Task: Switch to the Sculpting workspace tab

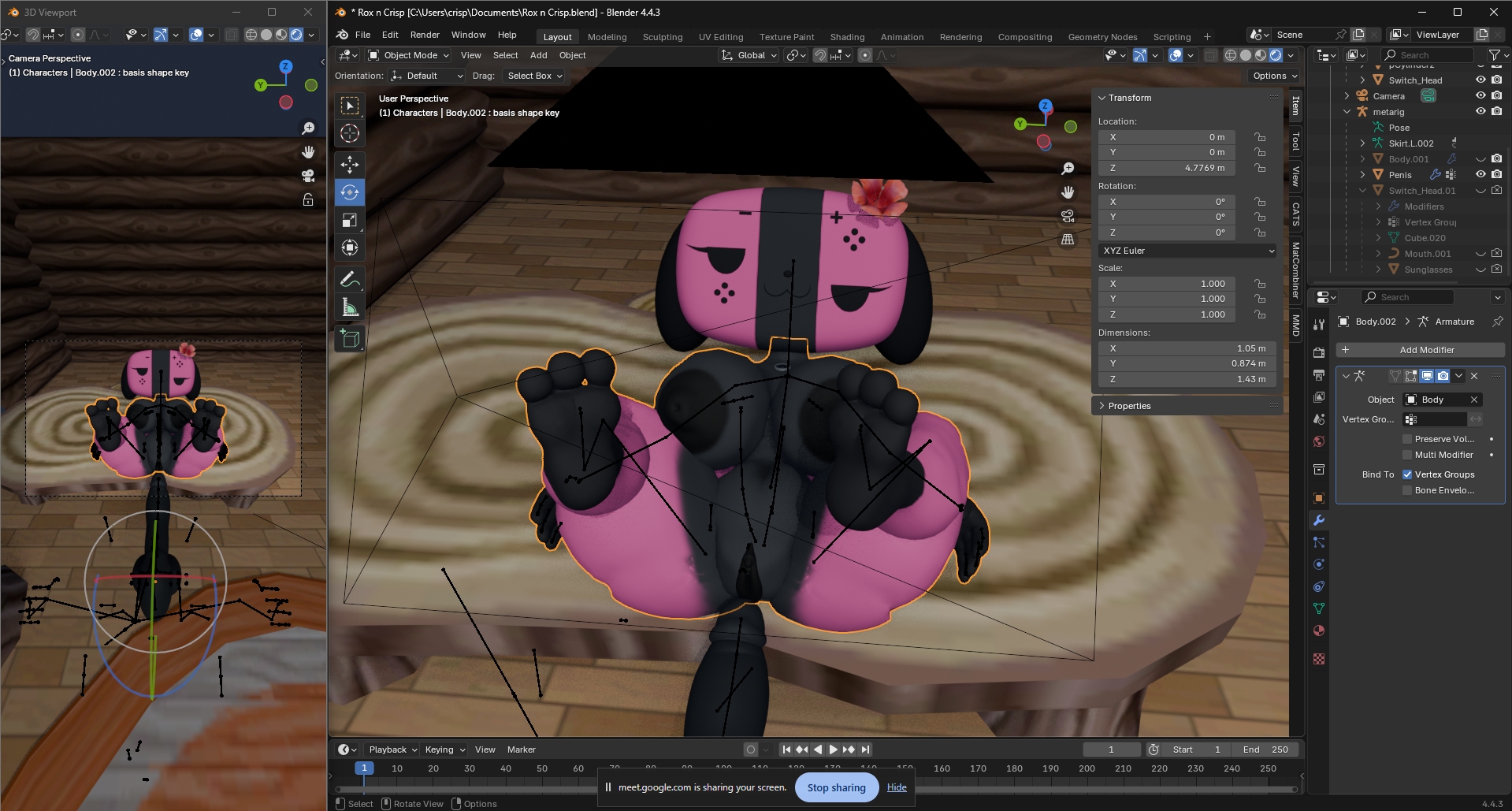Action: [662, 37]
